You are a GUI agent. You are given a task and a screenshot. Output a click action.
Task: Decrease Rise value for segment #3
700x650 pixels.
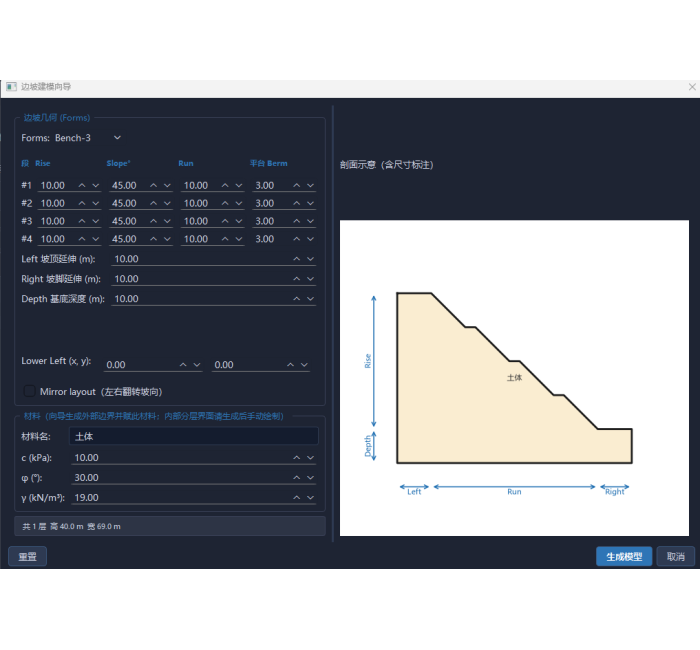[96, 221]
